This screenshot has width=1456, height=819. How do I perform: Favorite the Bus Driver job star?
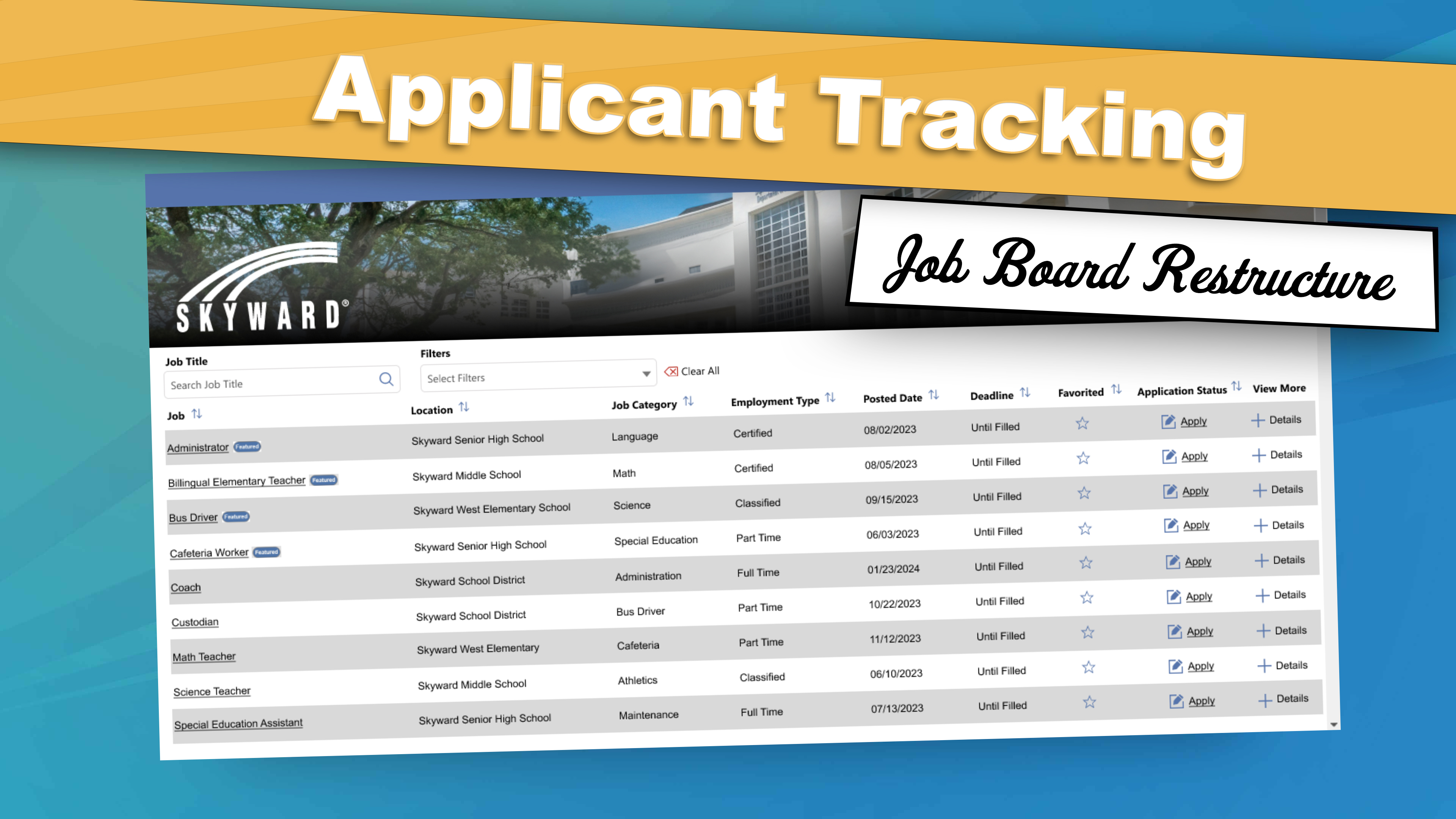coord(1084,493)
